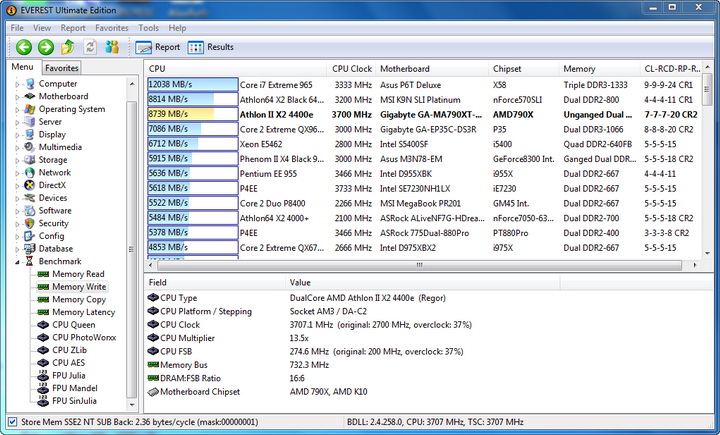Expand the Software tree node arrow
Viewport: 720px width, 435px height.
pos(17,211)
